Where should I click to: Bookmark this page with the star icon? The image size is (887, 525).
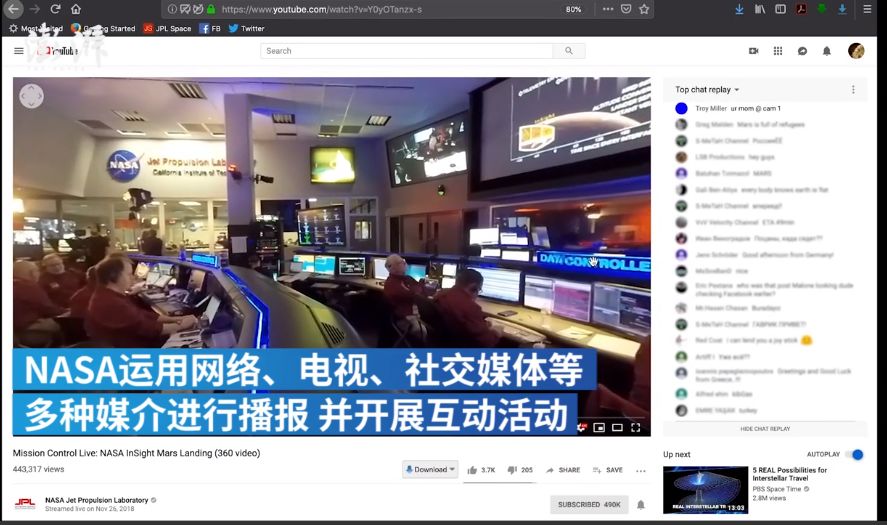coord(644,9)
